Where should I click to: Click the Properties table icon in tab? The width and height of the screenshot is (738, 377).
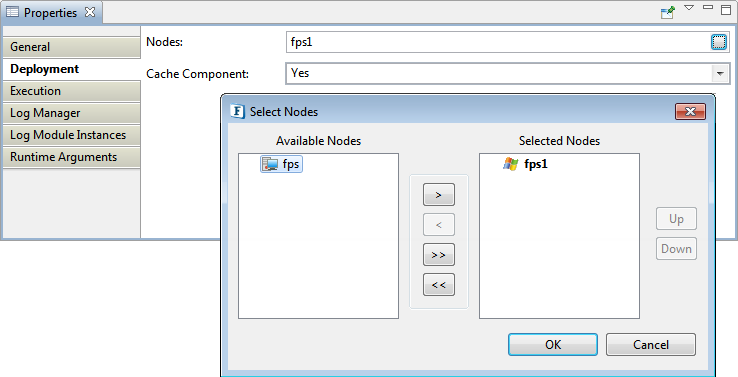12,13
